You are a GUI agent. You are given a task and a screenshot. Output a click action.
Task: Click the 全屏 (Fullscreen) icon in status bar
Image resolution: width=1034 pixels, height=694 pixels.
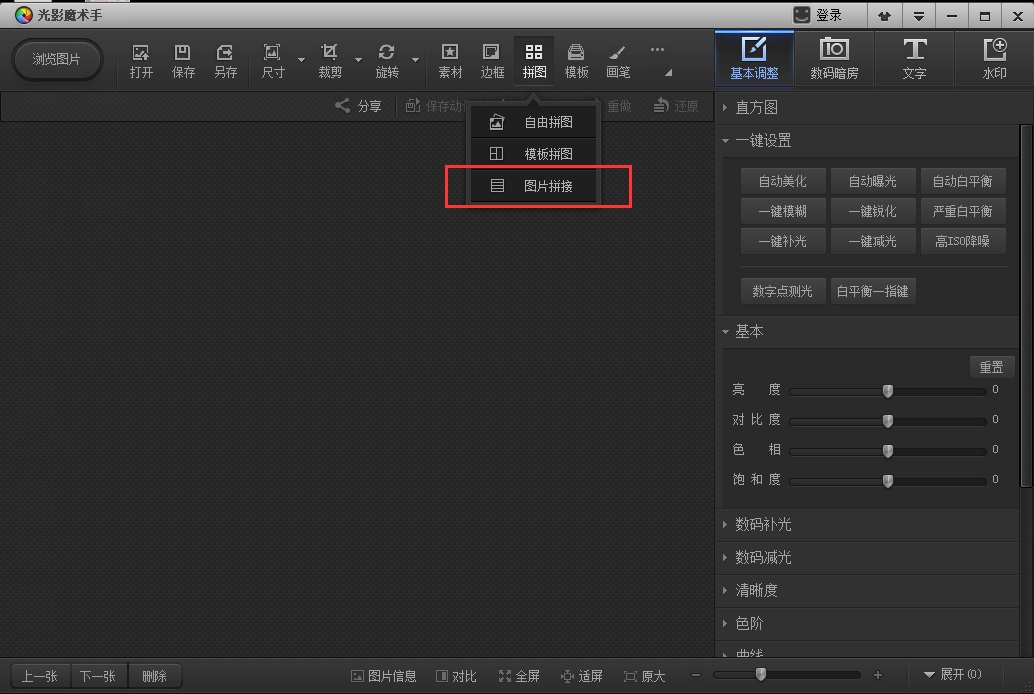click(519, 676)
